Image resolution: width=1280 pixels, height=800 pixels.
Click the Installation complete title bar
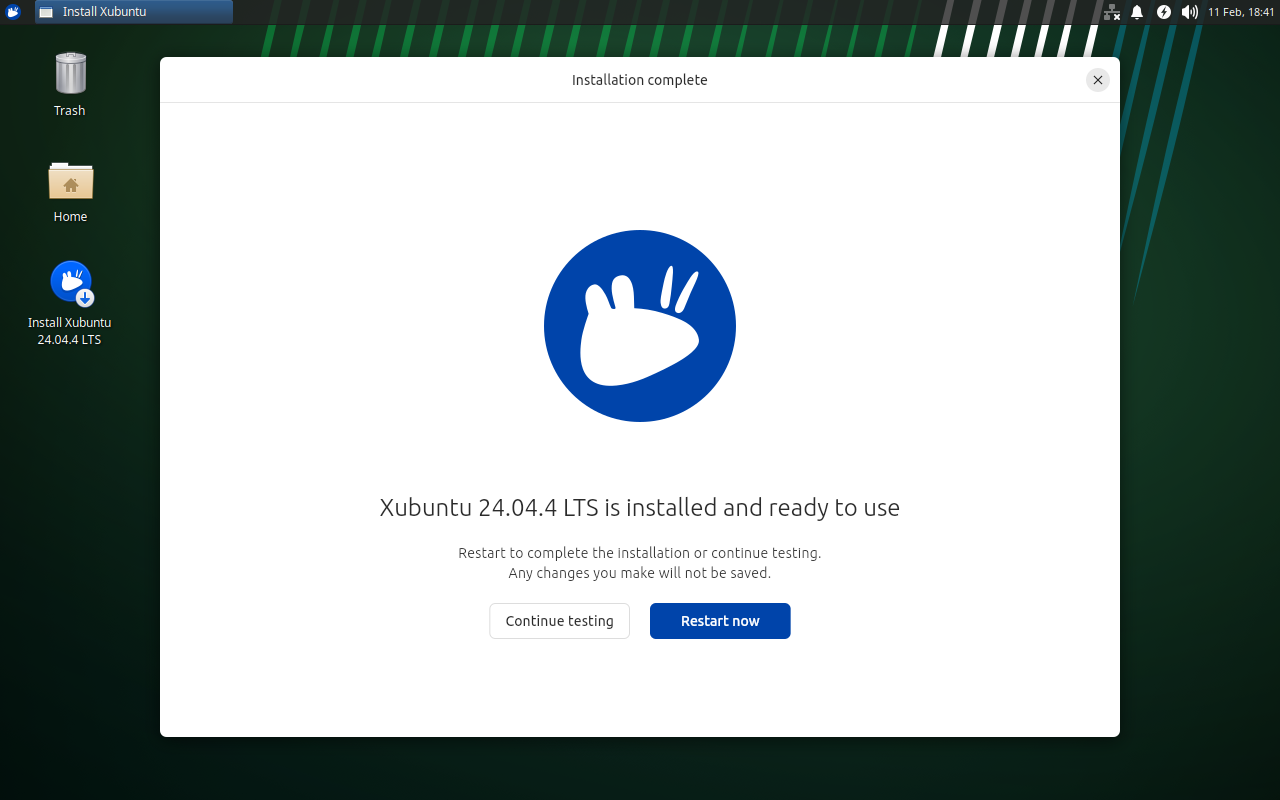(640, 80)
